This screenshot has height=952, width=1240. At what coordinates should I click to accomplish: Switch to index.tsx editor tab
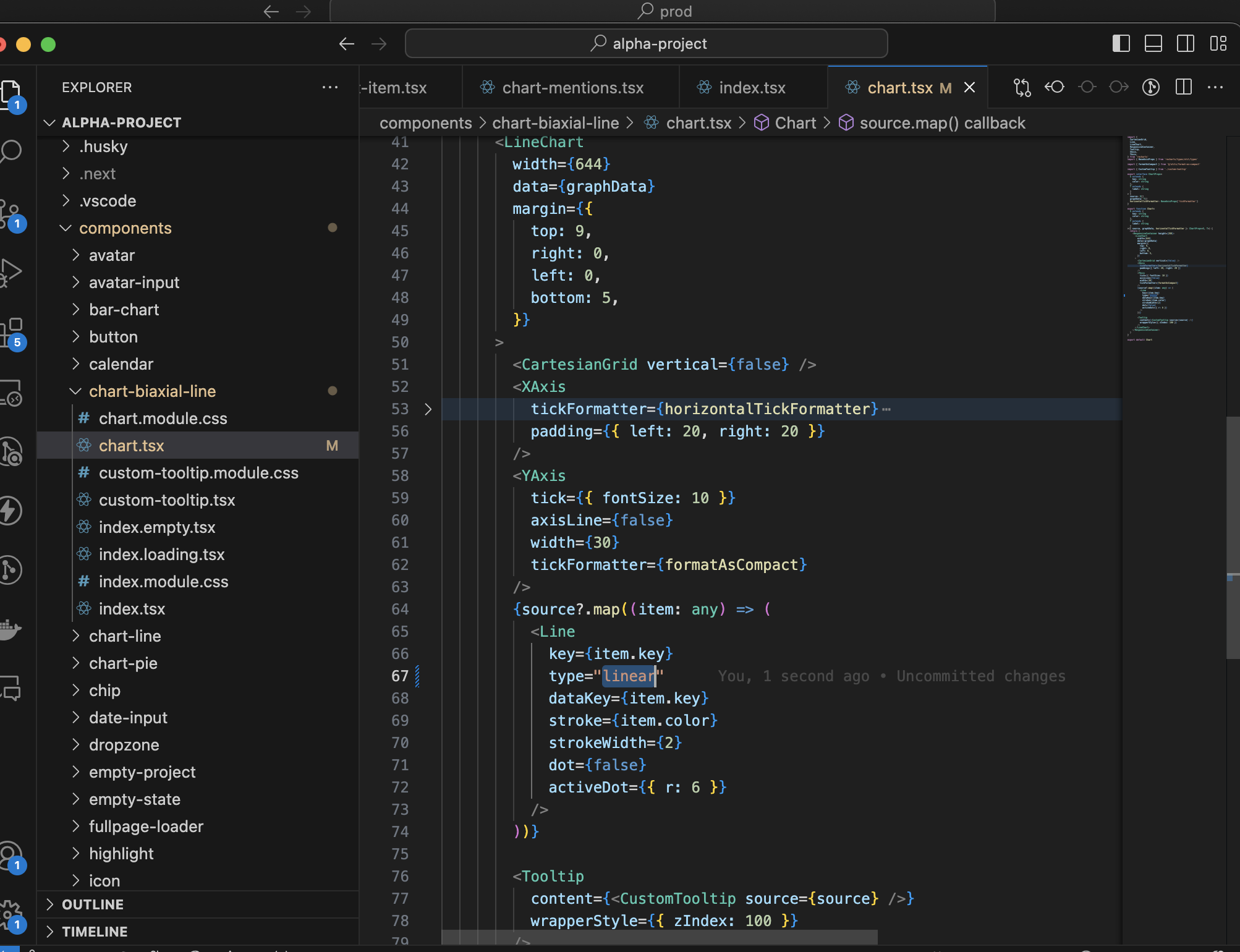tap(752, 88)
